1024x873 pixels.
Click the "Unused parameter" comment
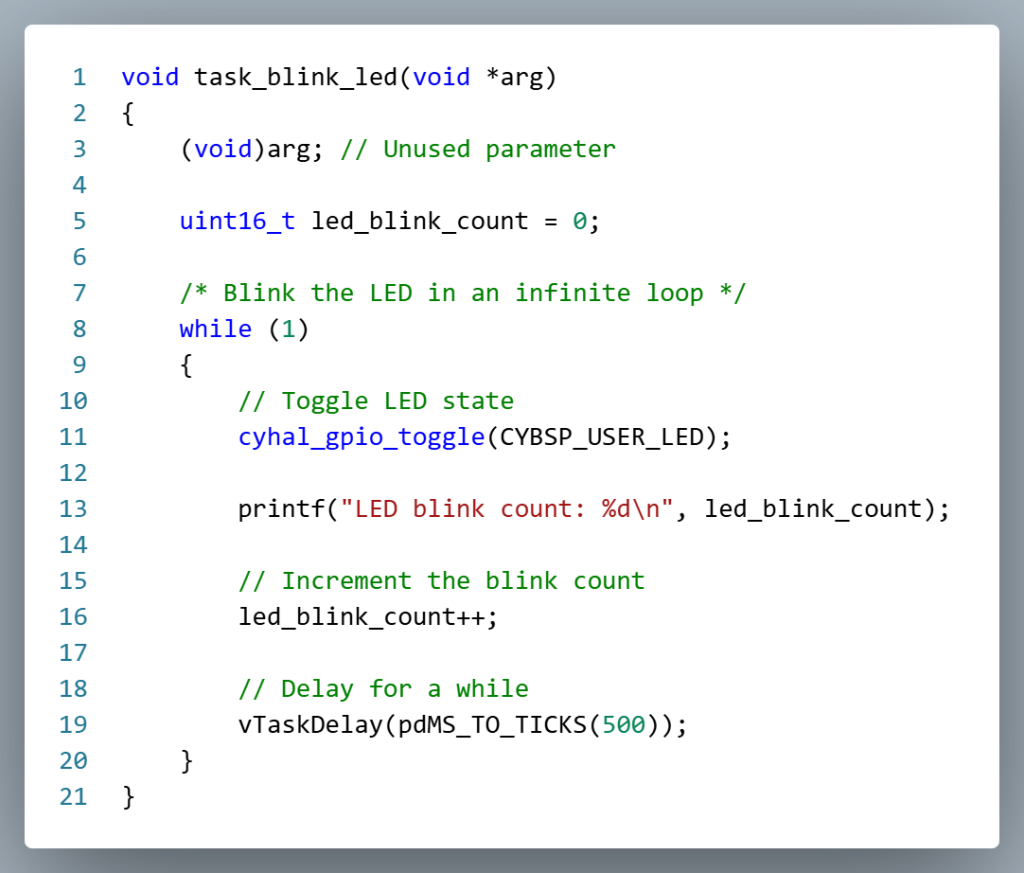[478, 149]
